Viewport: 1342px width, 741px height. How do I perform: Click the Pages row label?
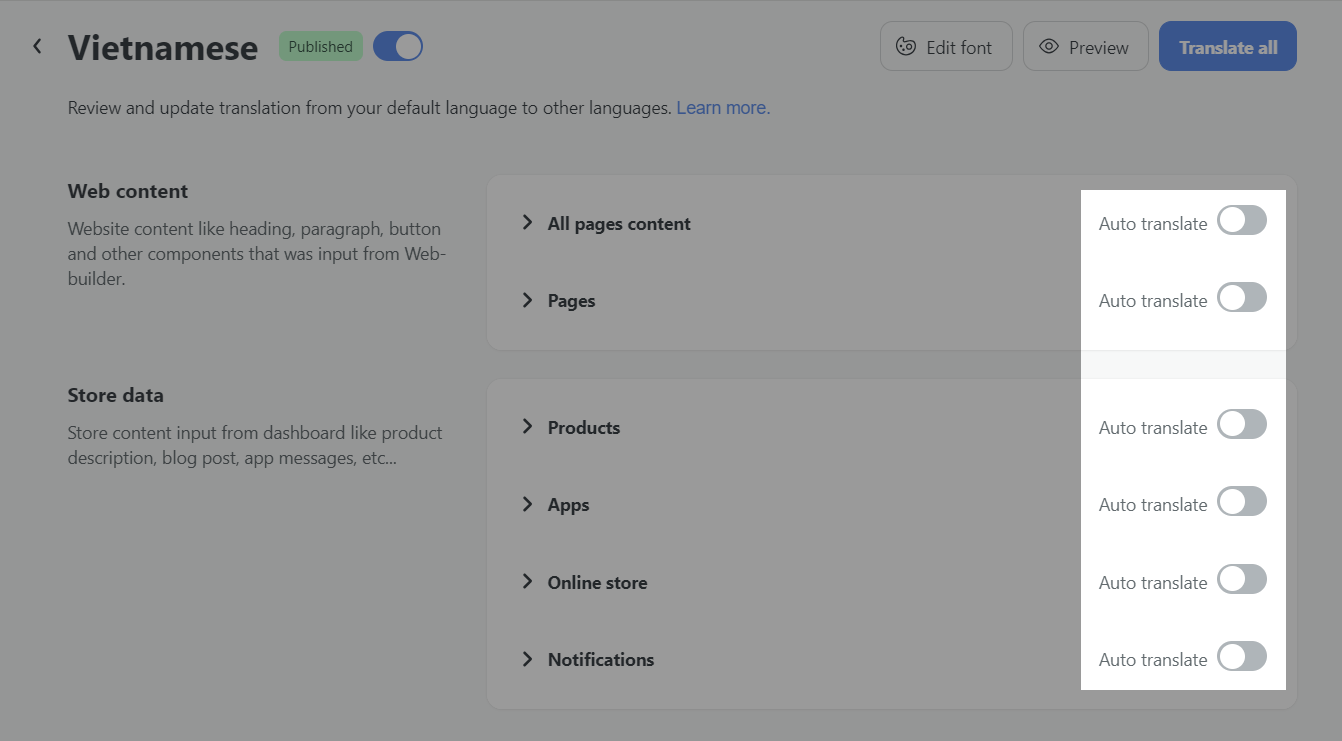571,300
